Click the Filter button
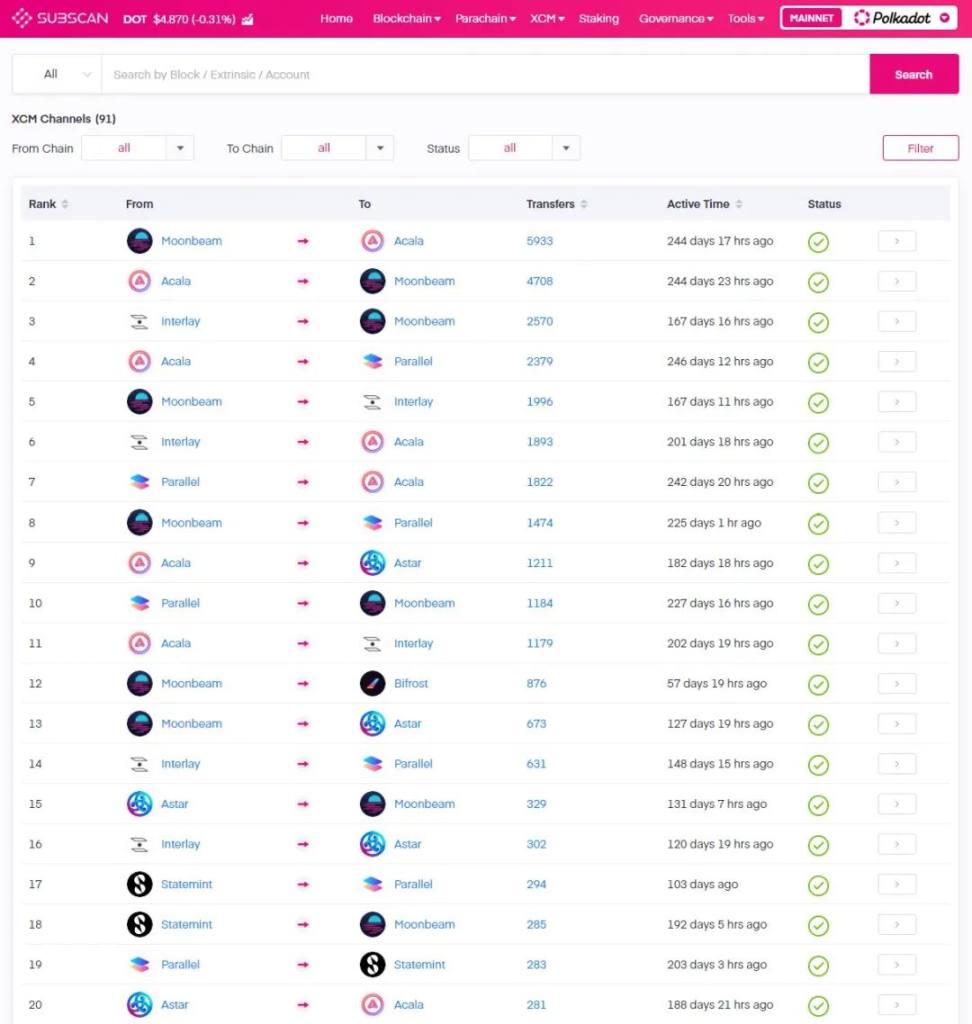This screenshot has width=972, height=1024. (x=920, y=148)
